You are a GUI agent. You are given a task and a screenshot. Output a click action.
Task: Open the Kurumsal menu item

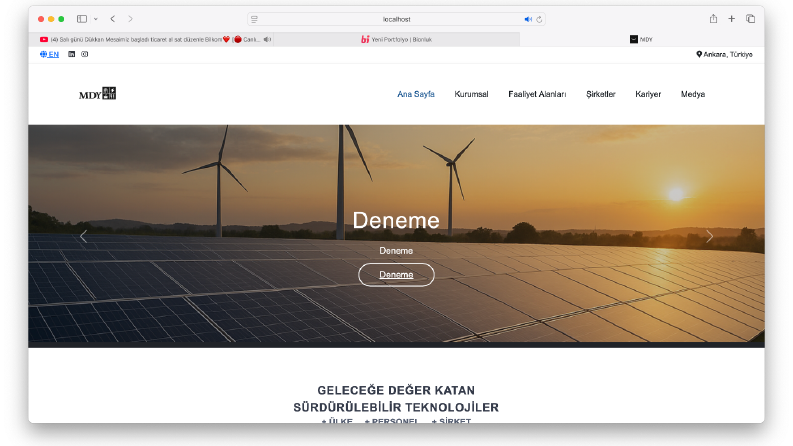pyautogui.click(x=471, y=94)
